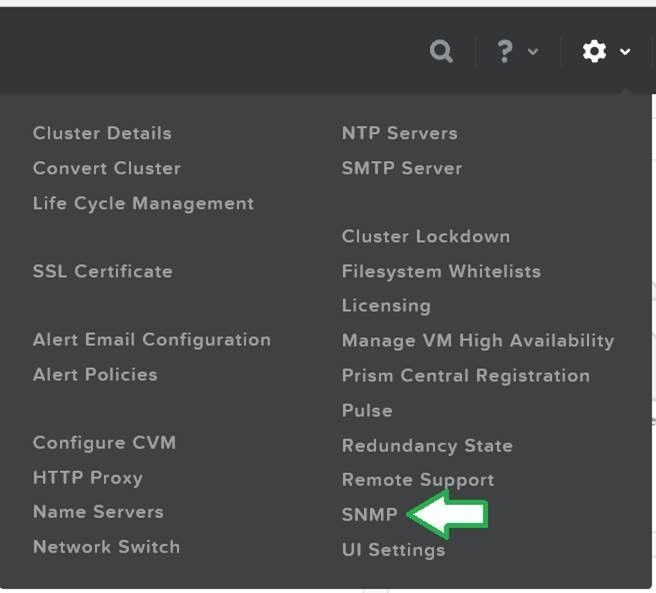This screenshot has height=593, width=656.
Task: Expand the chevron beside the help icon
Action: 533,51
